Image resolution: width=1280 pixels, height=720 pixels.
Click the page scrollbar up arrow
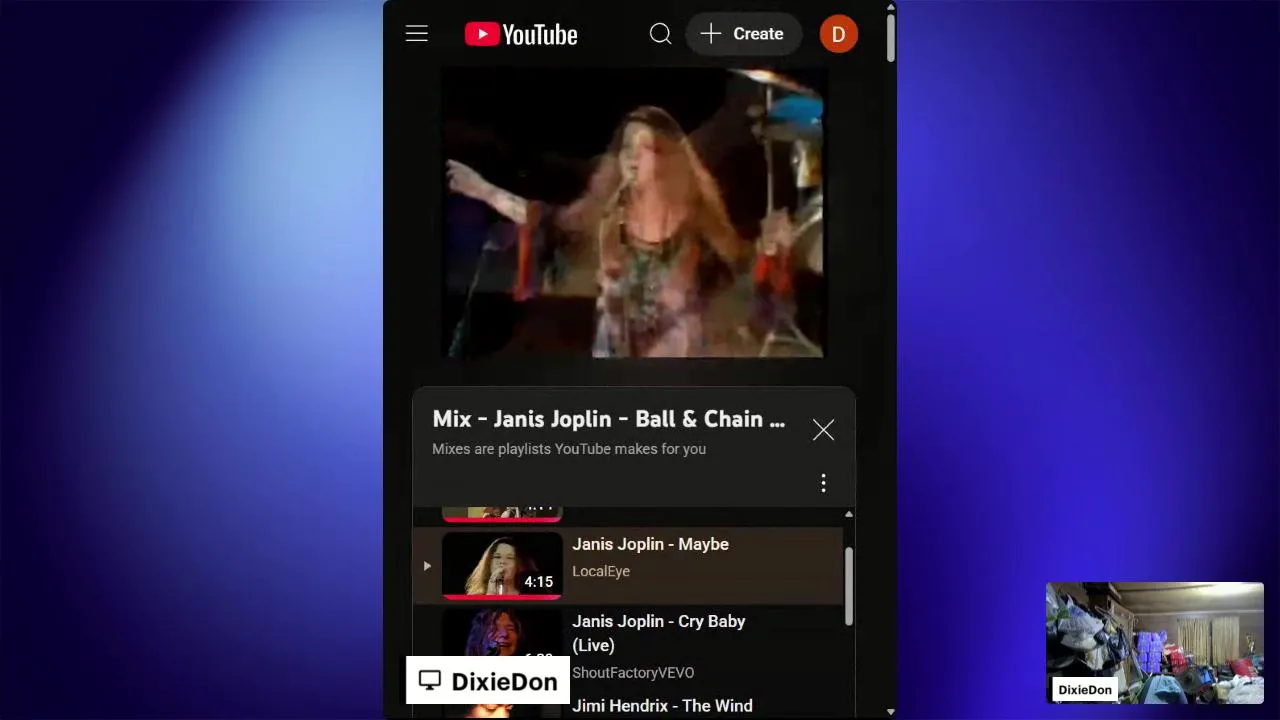[x=891, y=8]
